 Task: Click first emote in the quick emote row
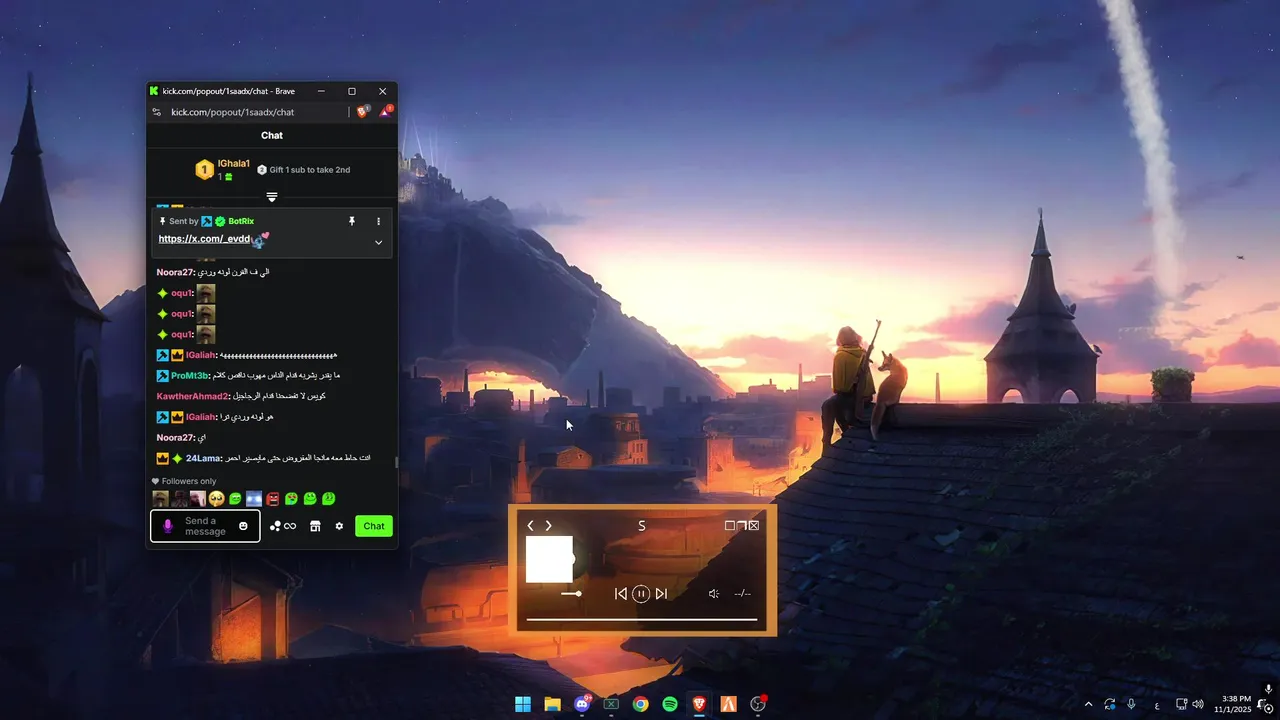pos(160,498)
